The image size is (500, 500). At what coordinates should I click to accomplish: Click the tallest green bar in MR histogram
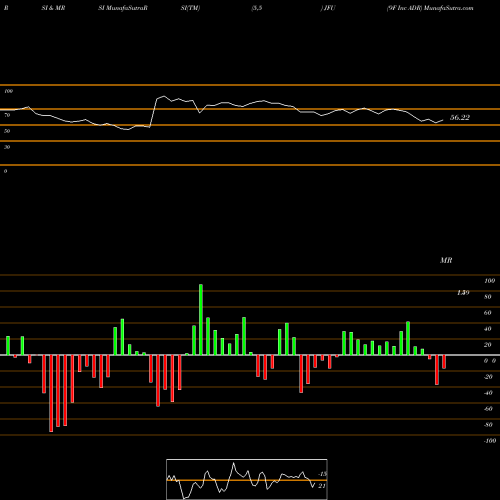[201, 320]
